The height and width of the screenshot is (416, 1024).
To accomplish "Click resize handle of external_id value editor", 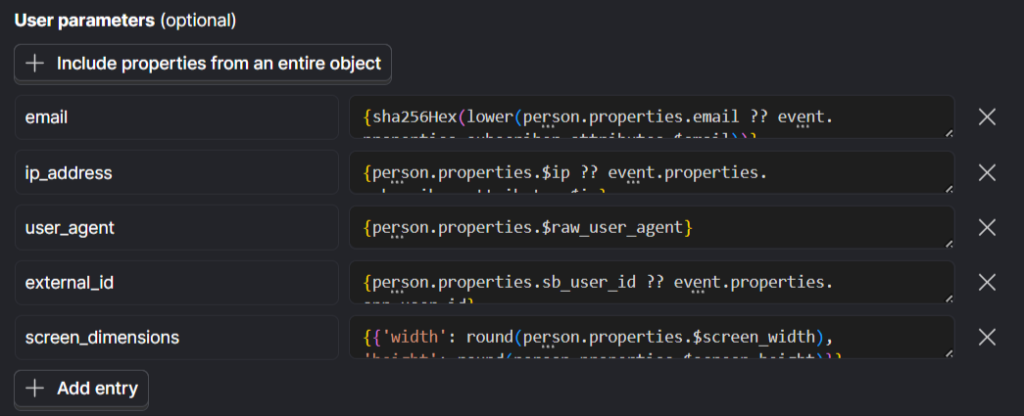I will click(948, 298).
